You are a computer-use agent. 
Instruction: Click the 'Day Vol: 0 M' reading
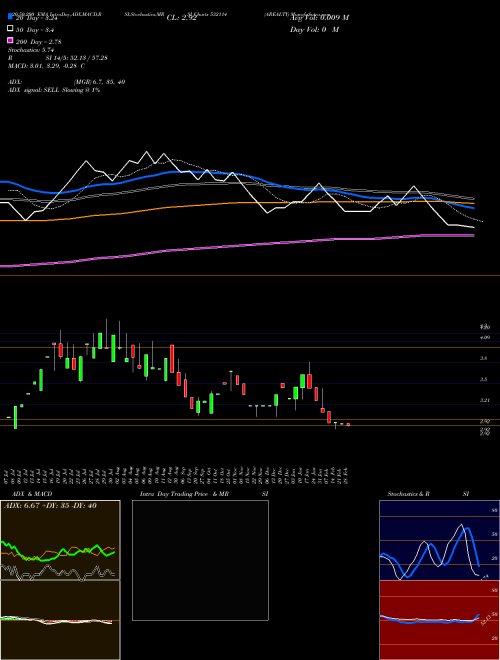pyautogui.click(x=314, y=30)
